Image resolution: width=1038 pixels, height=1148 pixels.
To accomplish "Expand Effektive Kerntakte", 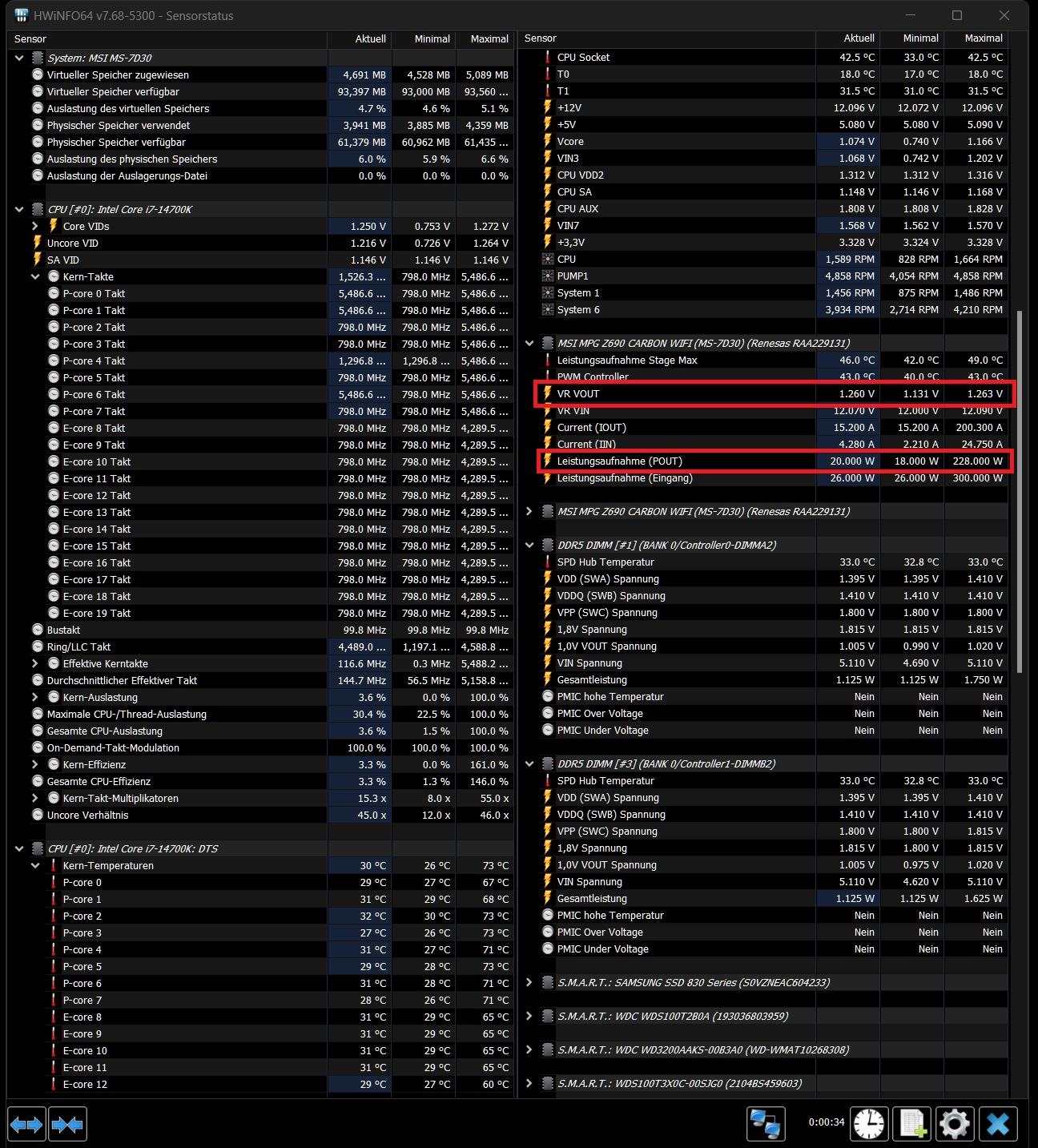I will 35,663.
